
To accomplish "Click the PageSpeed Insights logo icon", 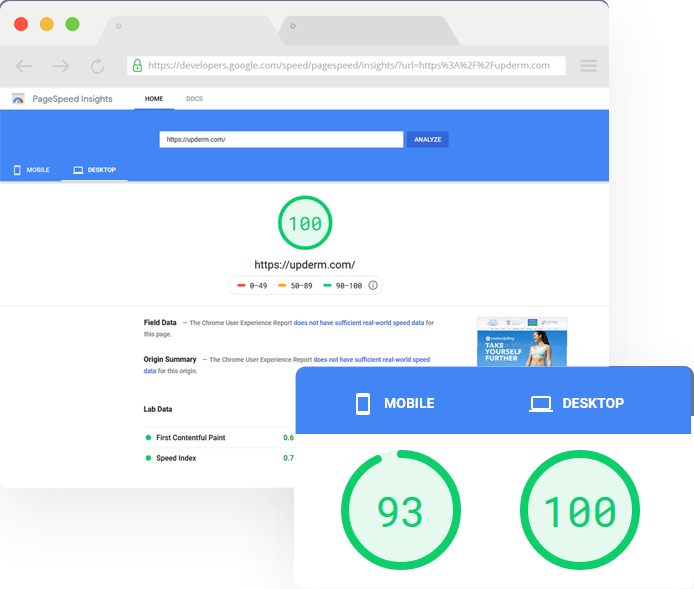I will point(18,99).
